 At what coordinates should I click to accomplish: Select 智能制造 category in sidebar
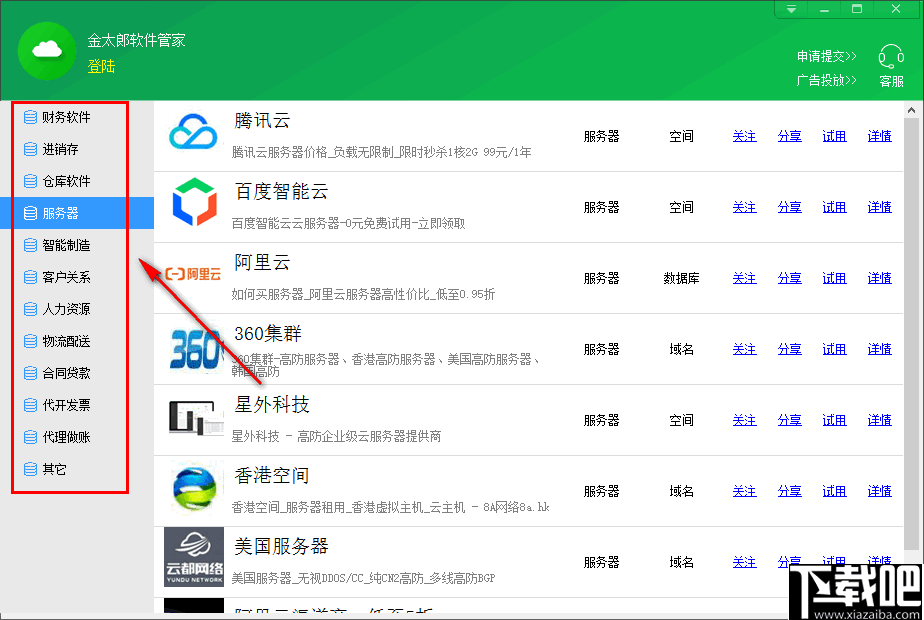click(77, 245)
